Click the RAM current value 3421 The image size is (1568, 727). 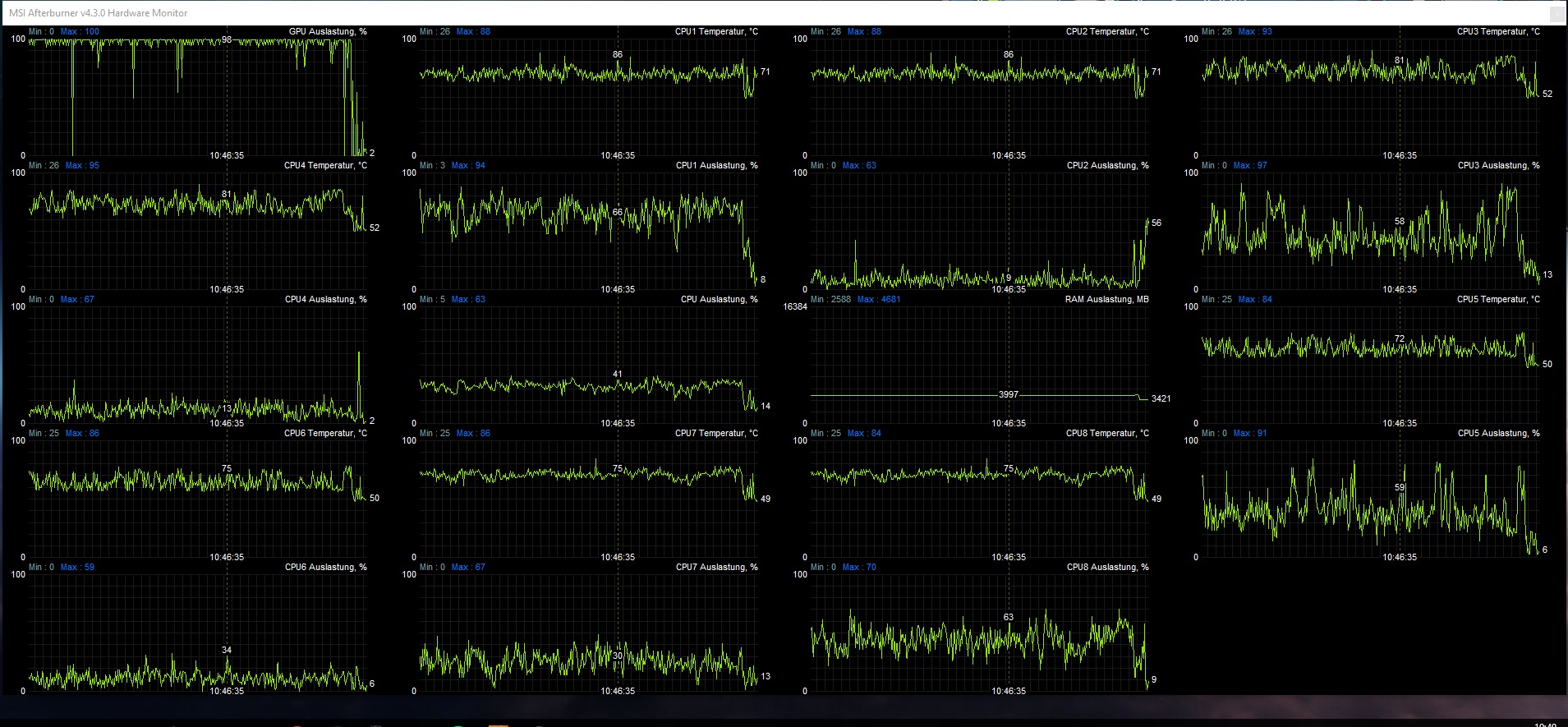click(x=1161, y=398)
